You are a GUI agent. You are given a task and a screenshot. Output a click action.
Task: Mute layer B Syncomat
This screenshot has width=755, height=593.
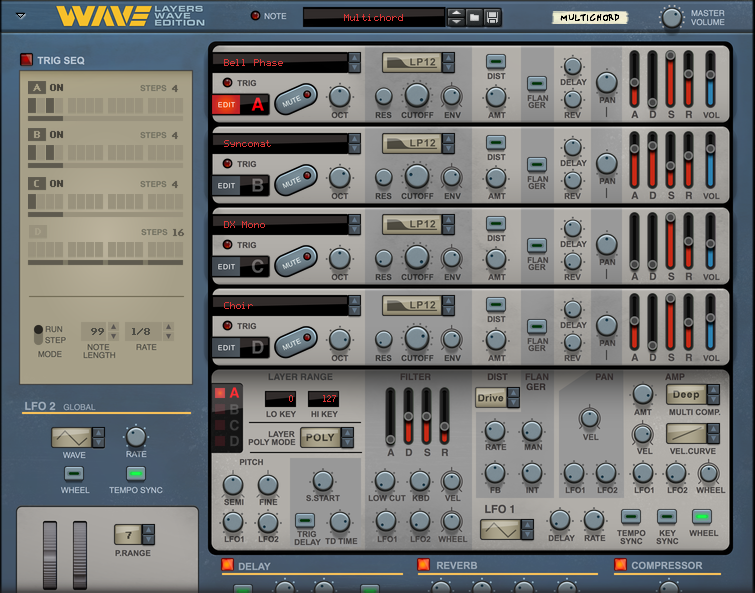296,180
